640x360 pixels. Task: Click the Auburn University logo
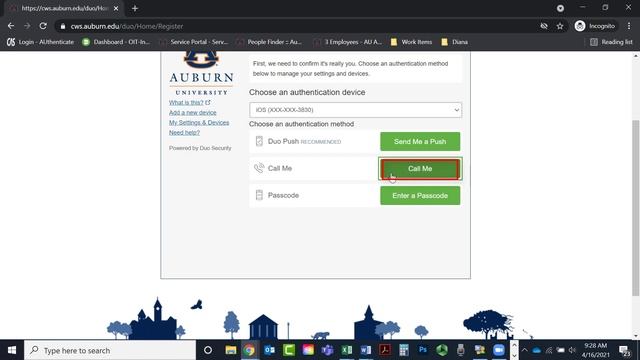point(201,73)
